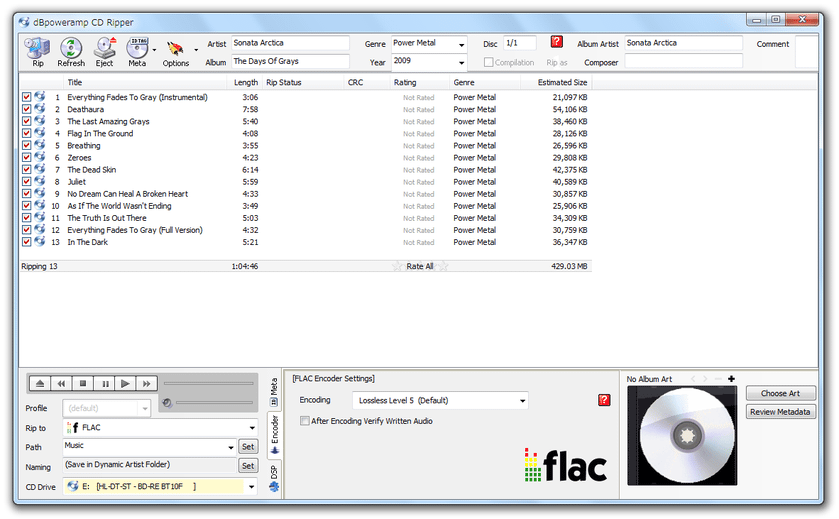
Task: Click the stop playback button
Action: tap(82, 383)
